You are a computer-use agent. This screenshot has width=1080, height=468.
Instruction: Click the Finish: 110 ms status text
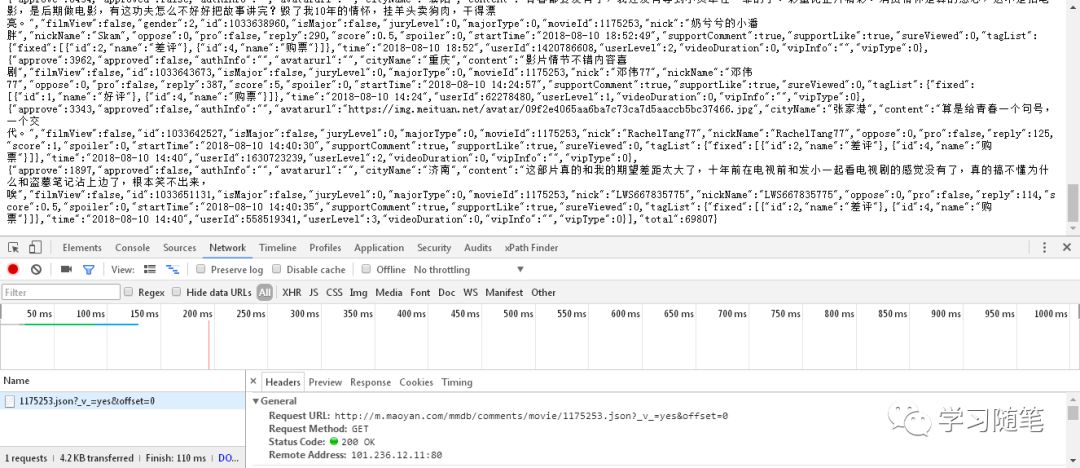pyautogui.click(x=176, y=458)
